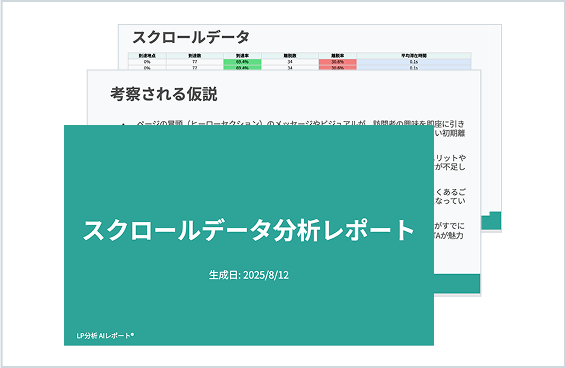Click the 到達率 table column header
The height and width of the screenshot is (368, 566).
242,56
